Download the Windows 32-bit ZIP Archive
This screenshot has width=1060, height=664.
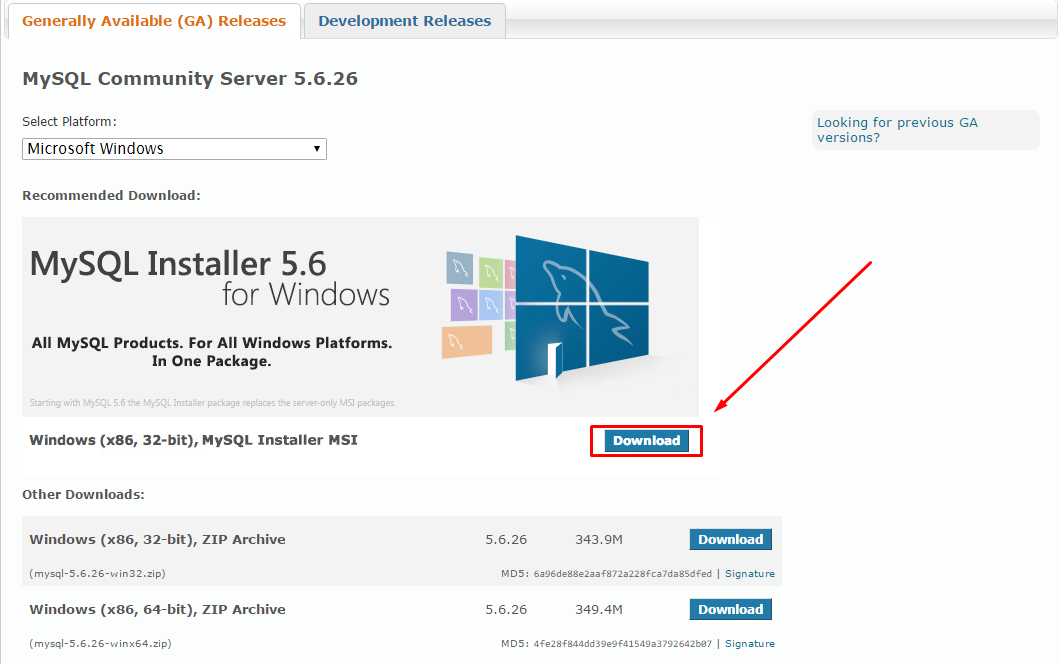coord(730,539)
